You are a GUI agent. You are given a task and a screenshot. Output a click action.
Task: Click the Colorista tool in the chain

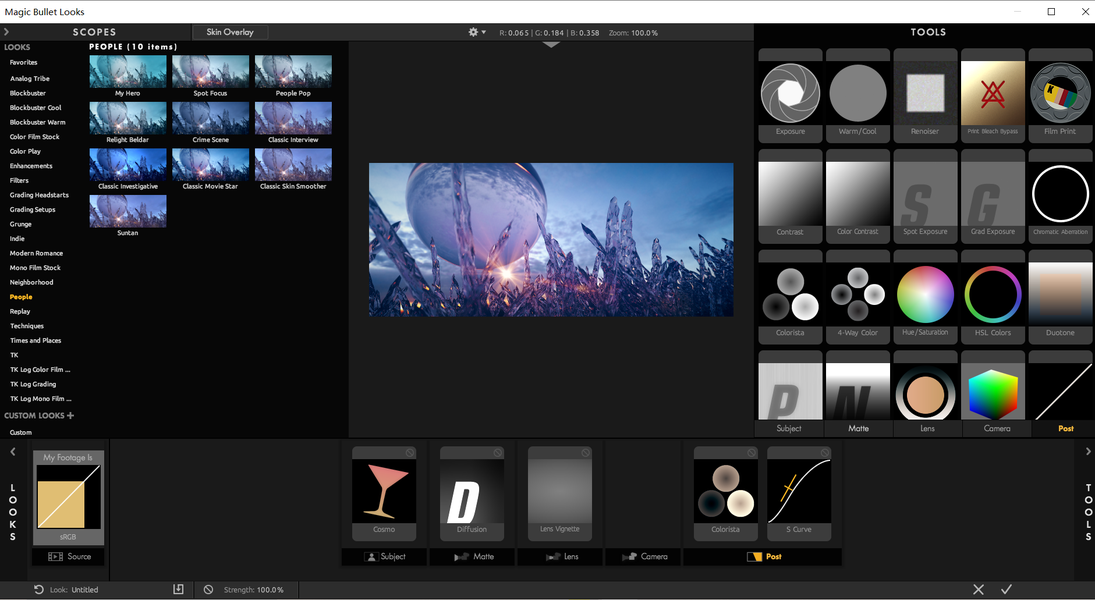point(726,494)
